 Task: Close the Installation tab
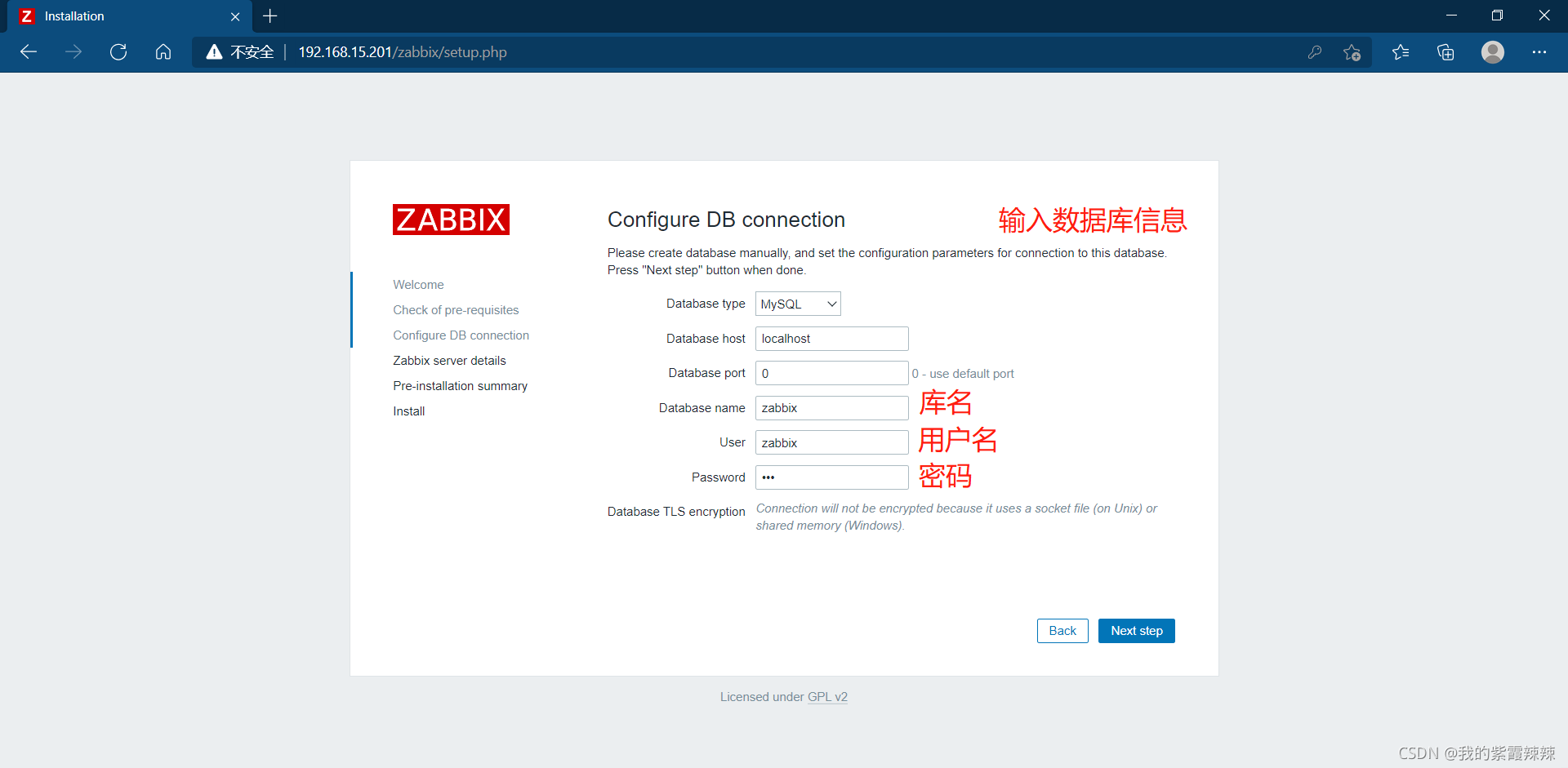click(x=235, y=16)
